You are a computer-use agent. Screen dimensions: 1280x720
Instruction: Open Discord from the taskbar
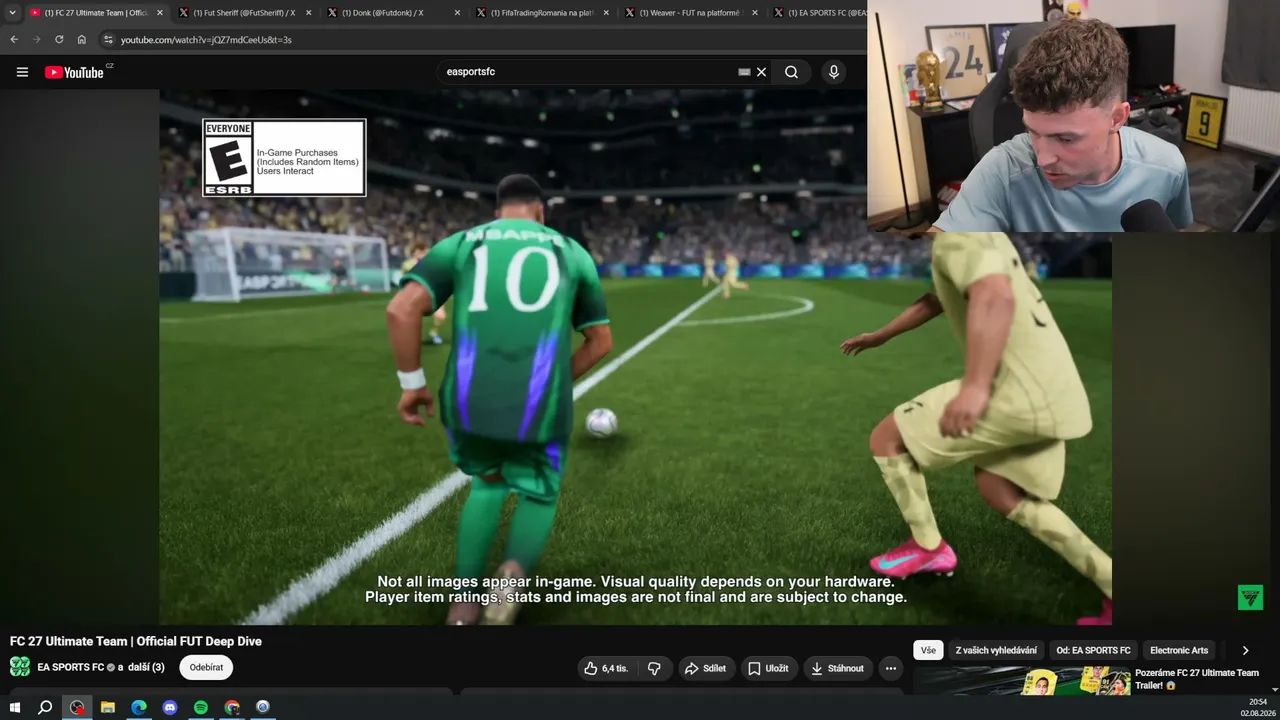tap(170, 707)
